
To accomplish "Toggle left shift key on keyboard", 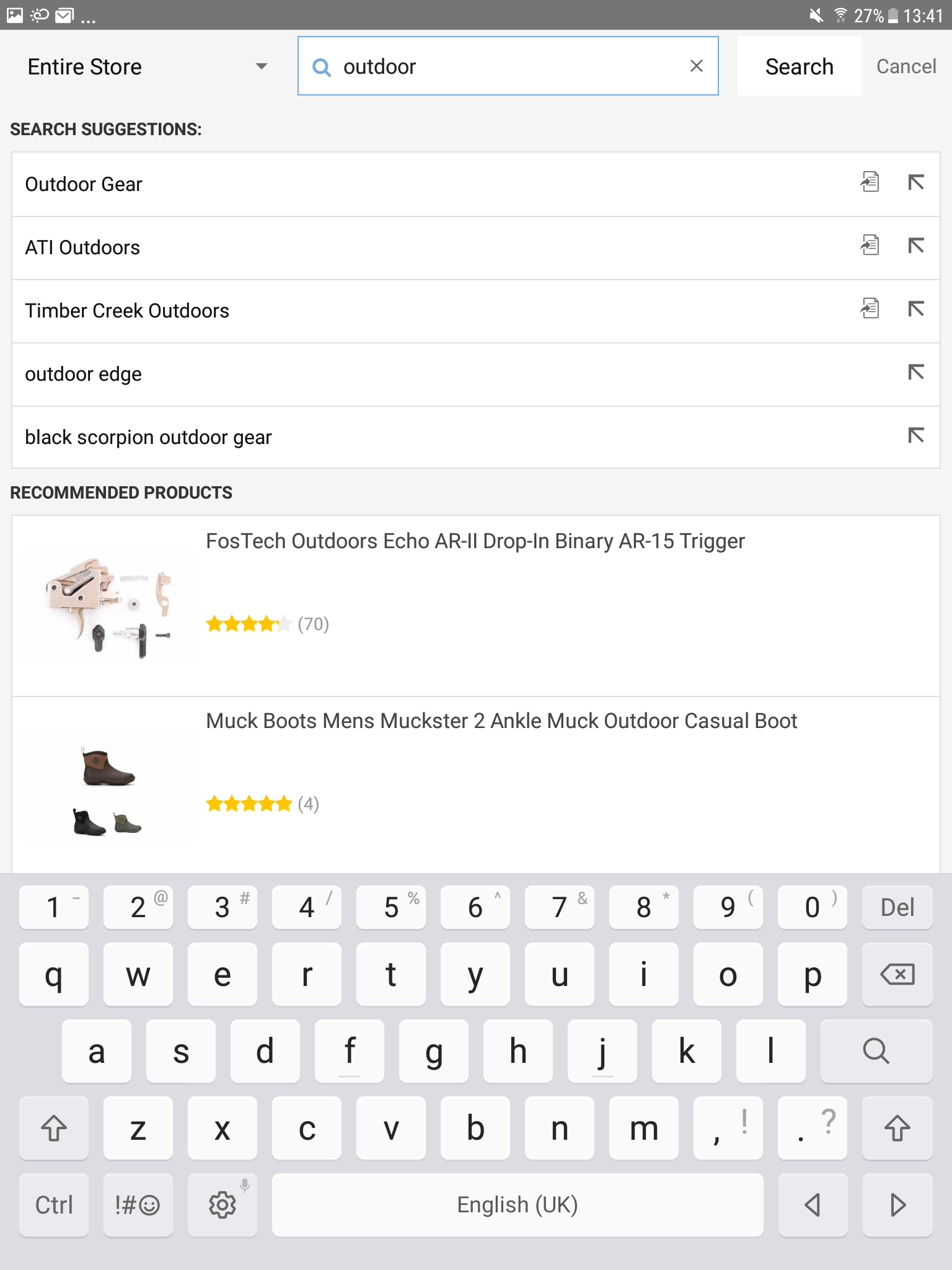I will pyautogui.click(x=54, y=1128).
